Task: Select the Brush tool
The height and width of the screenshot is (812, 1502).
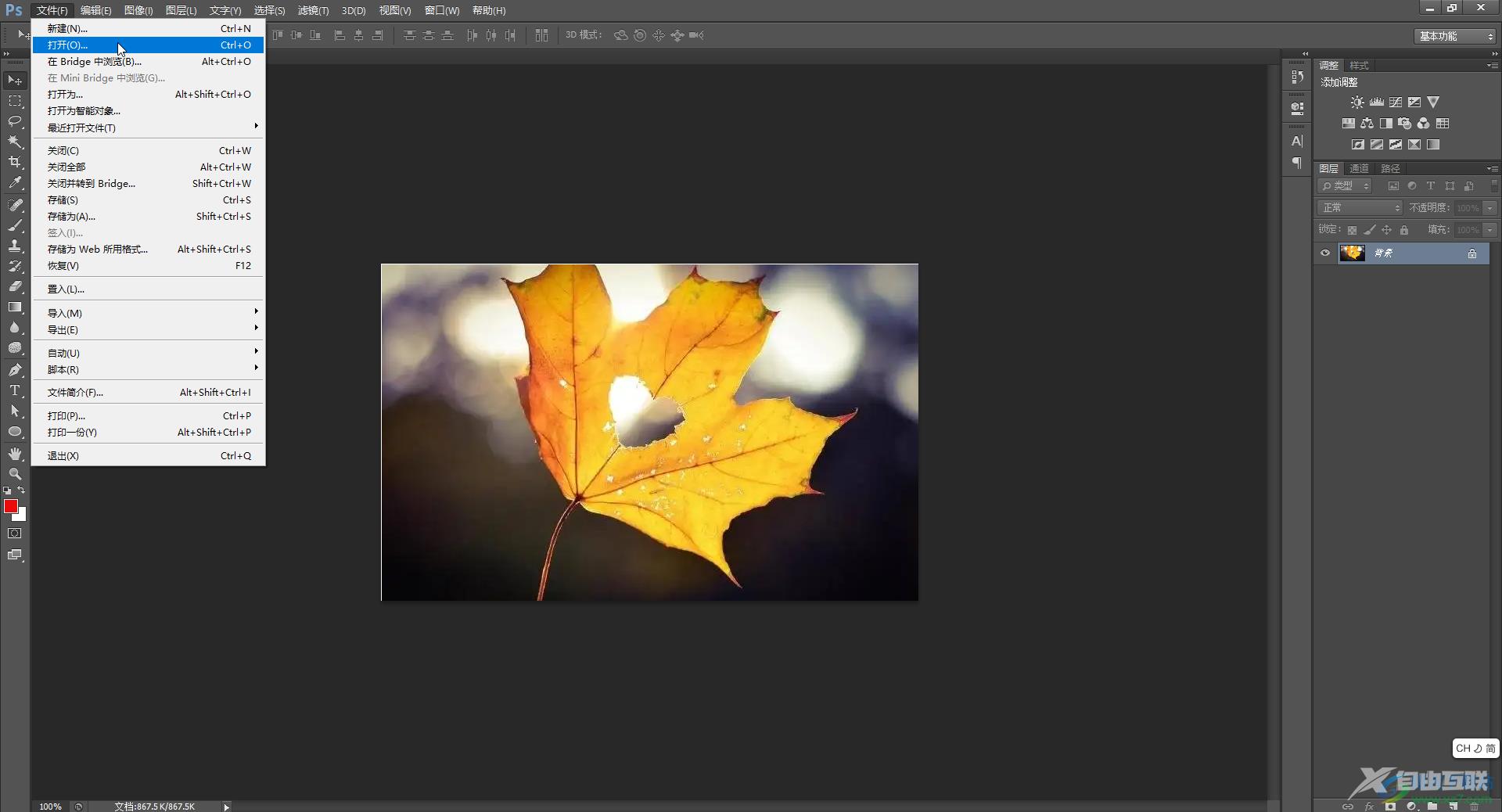Action: click(15, 225)
